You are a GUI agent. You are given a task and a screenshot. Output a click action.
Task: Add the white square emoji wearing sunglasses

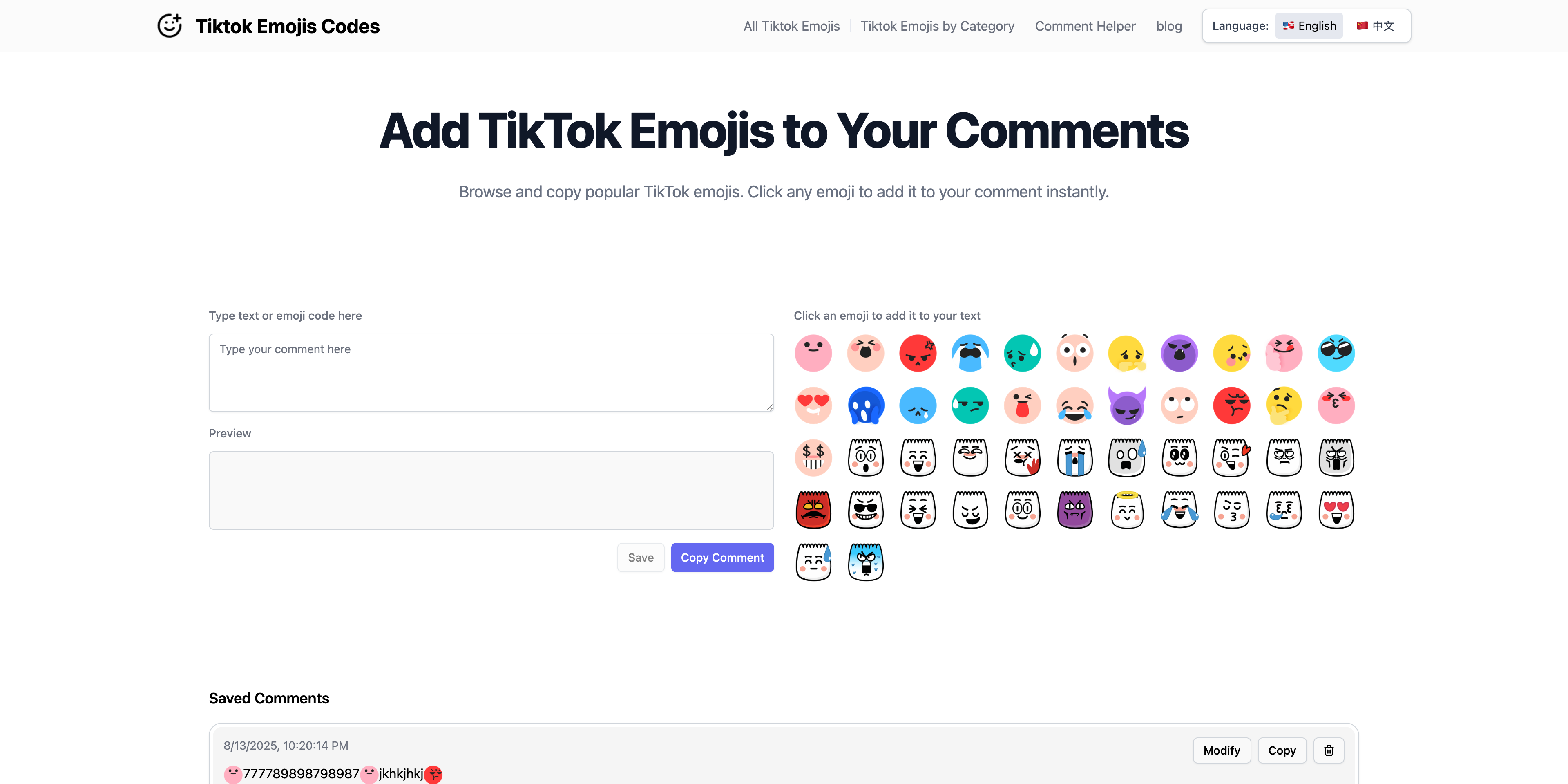(866, 510)
